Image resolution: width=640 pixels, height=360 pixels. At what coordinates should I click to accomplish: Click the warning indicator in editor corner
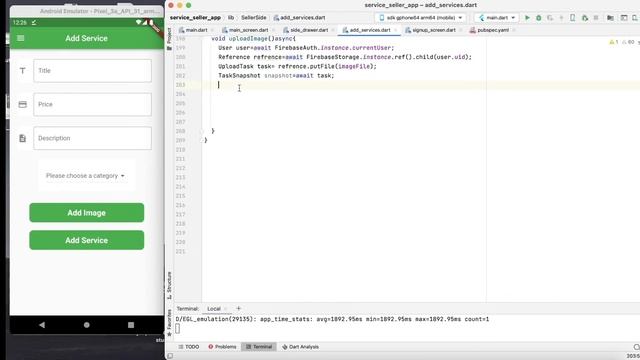[x=613, y=42]
